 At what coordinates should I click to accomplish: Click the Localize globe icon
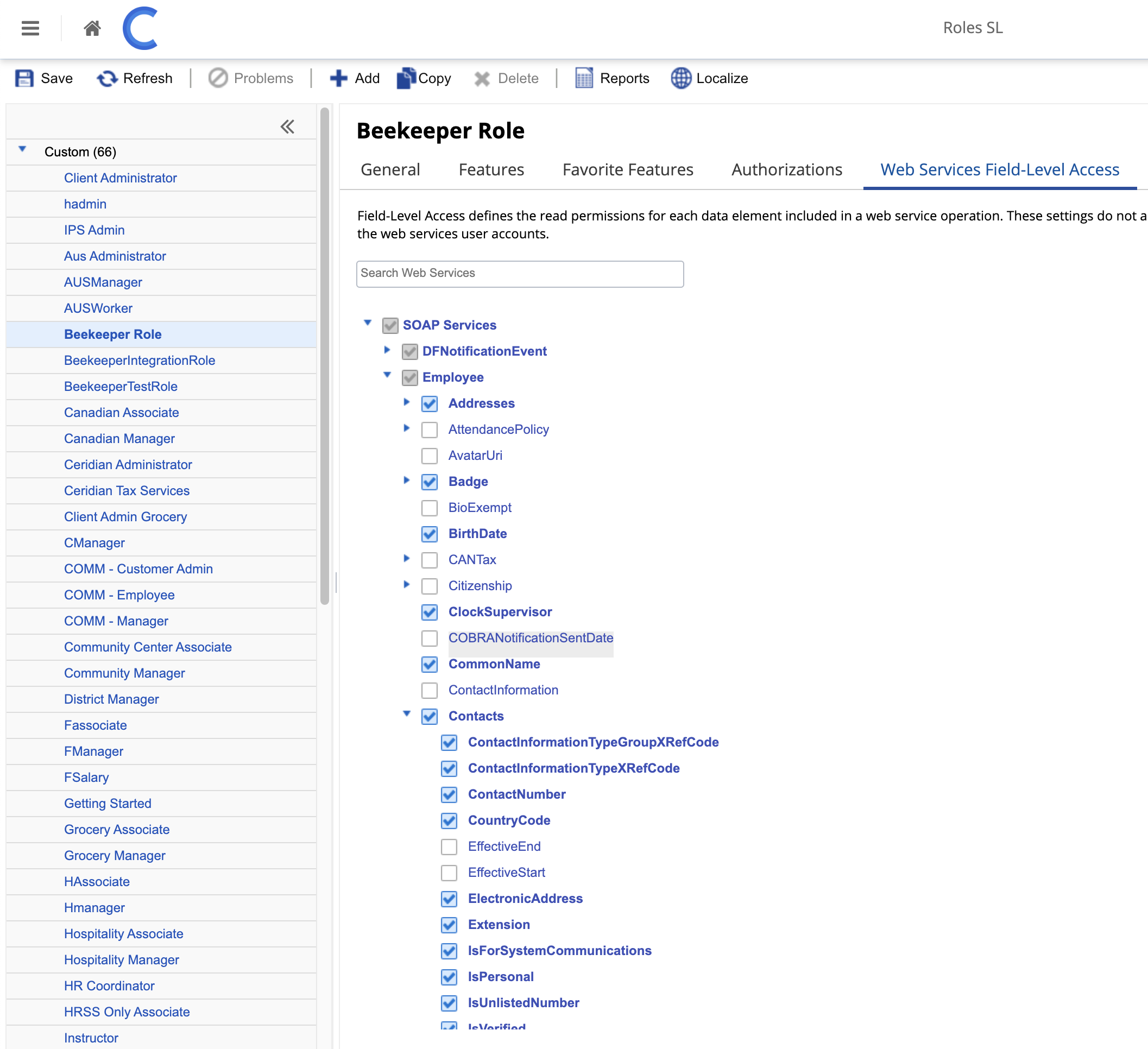[x=681, y=78]
